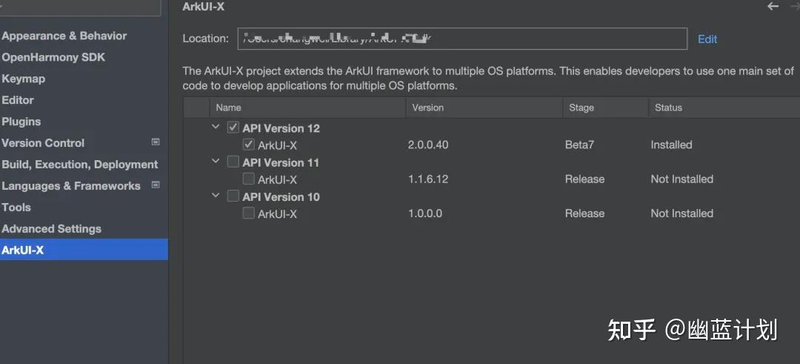This screenshot has height=364, width=800.
Task: Click the back arrow in the header
Action: pyautogui.click(x=773, y=6)
